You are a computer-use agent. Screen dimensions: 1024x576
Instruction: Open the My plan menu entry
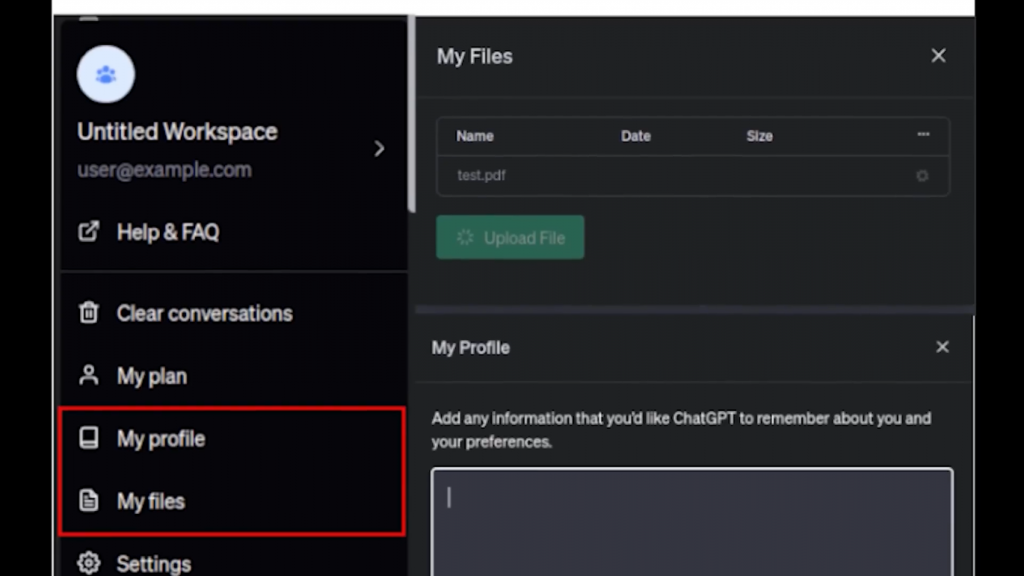pos(151,376)
